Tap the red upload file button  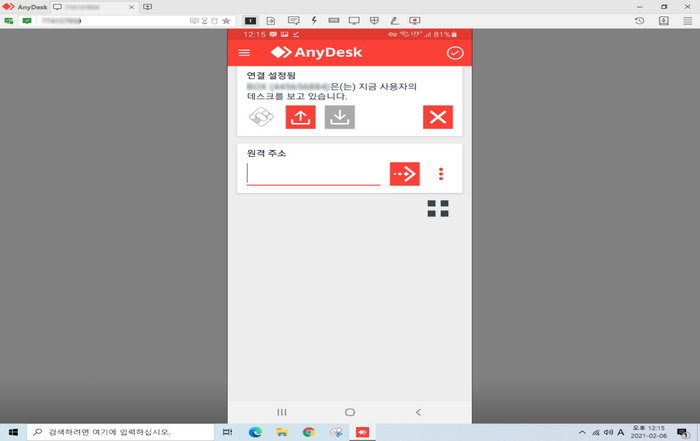(300, 117)
